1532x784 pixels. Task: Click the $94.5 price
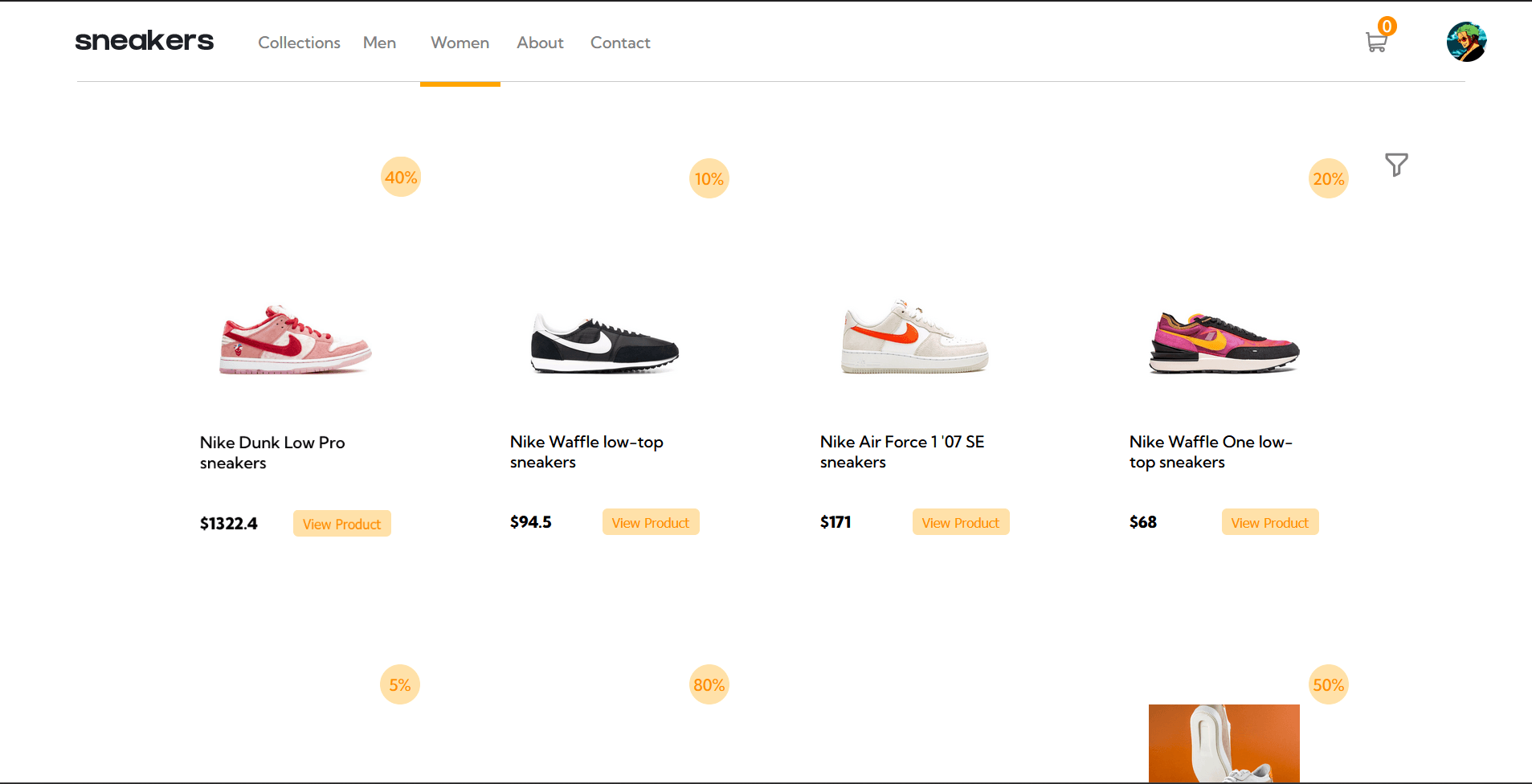point(531,522)
